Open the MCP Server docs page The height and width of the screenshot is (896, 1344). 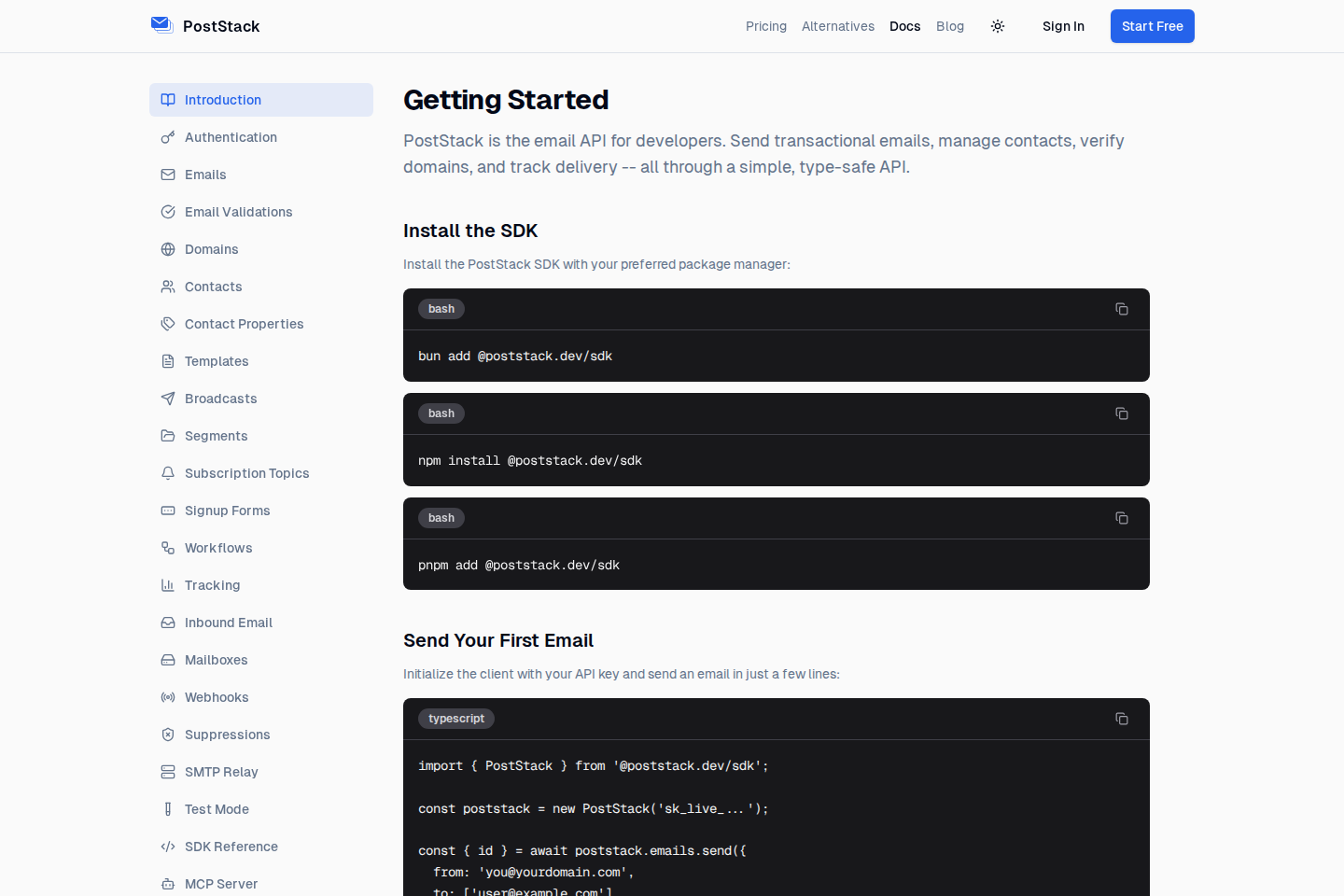pyautogui.click(x=261, y=882)
